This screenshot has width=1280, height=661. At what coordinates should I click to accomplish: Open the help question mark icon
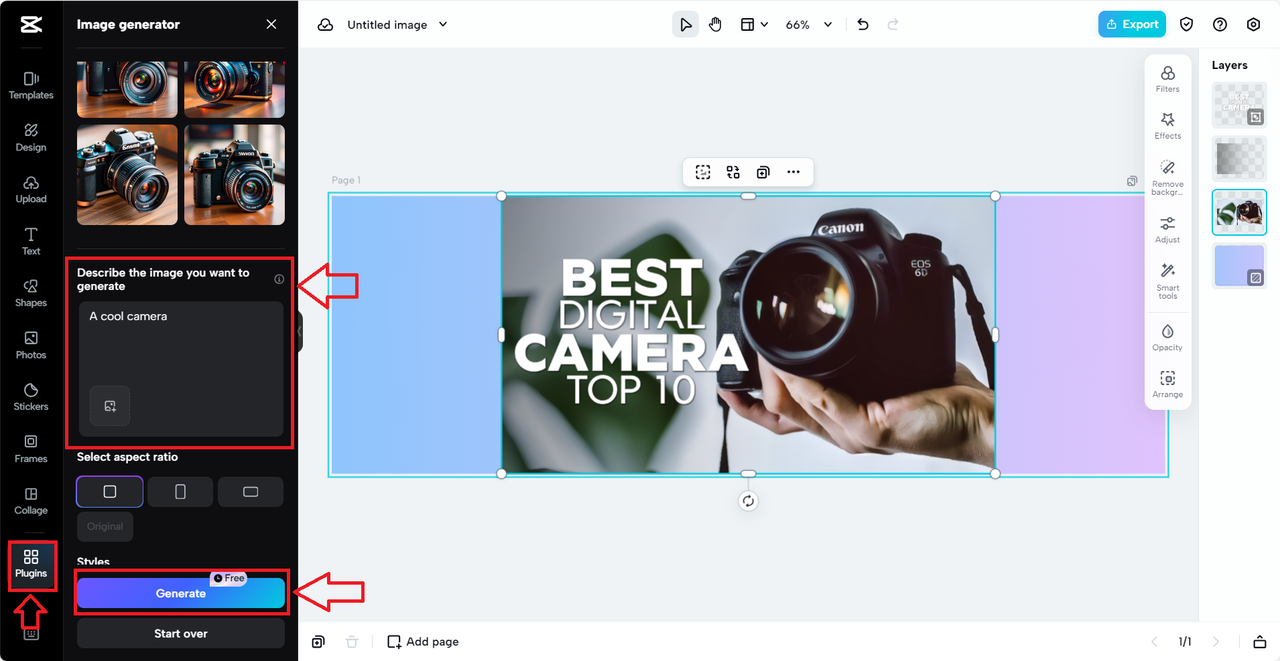(x=1220, y=25)
